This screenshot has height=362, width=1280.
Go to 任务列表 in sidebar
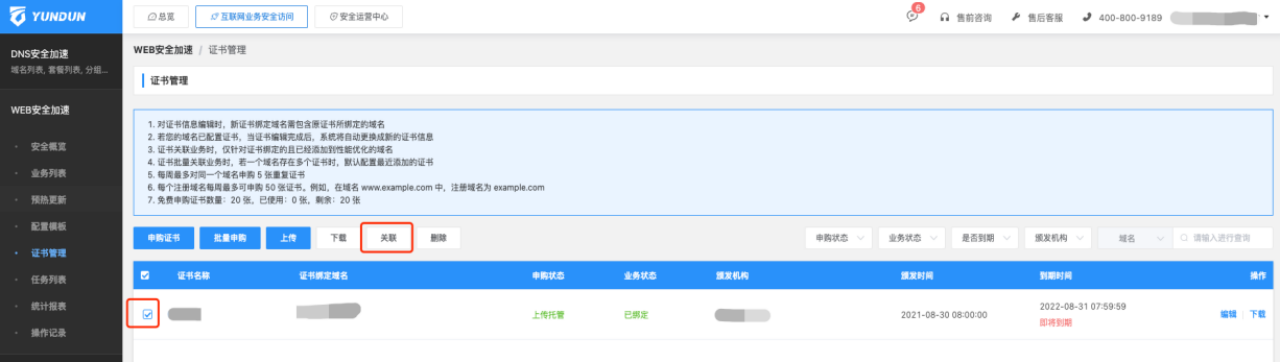pos(48,279)
